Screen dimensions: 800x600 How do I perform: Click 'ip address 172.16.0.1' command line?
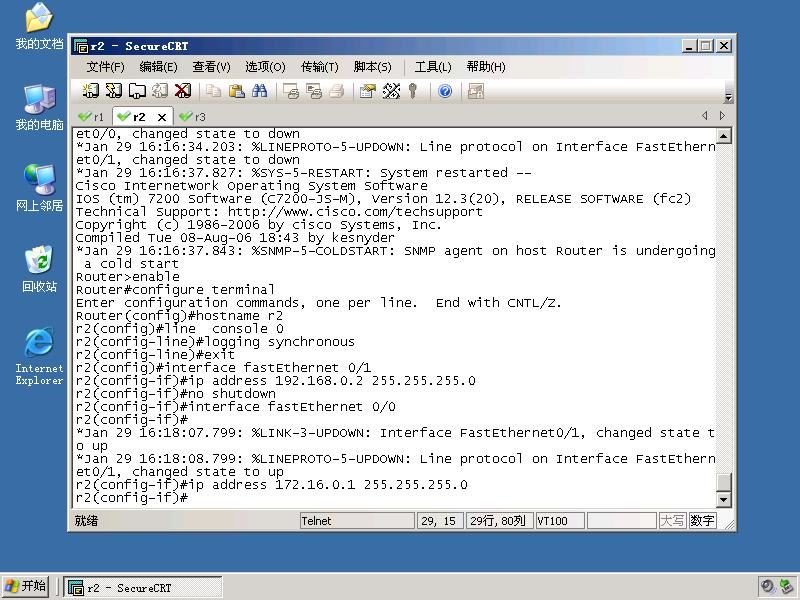click(x=271, y=485)
